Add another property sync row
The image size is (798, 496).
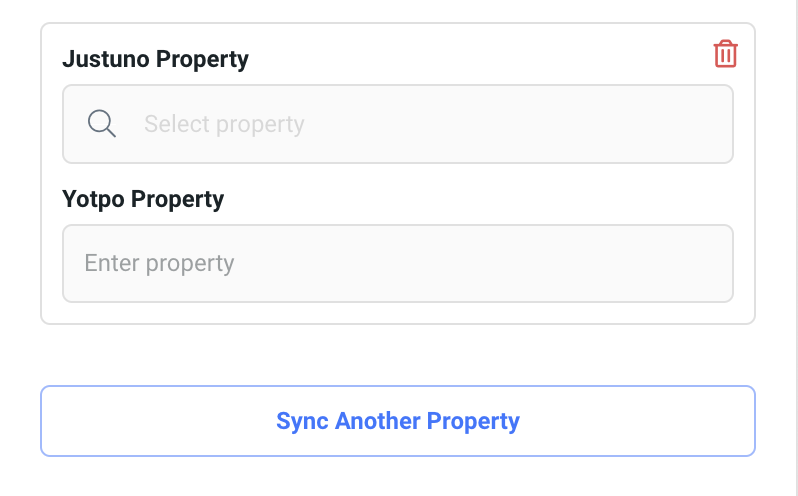coord(398,421)
